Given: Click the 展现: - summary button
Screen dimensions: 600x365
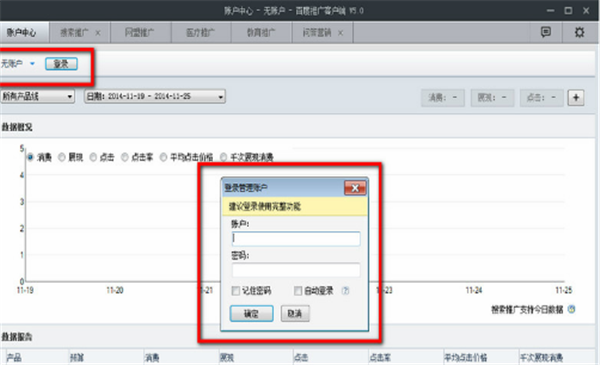Looking at the screenshot, I should [492, 98].
